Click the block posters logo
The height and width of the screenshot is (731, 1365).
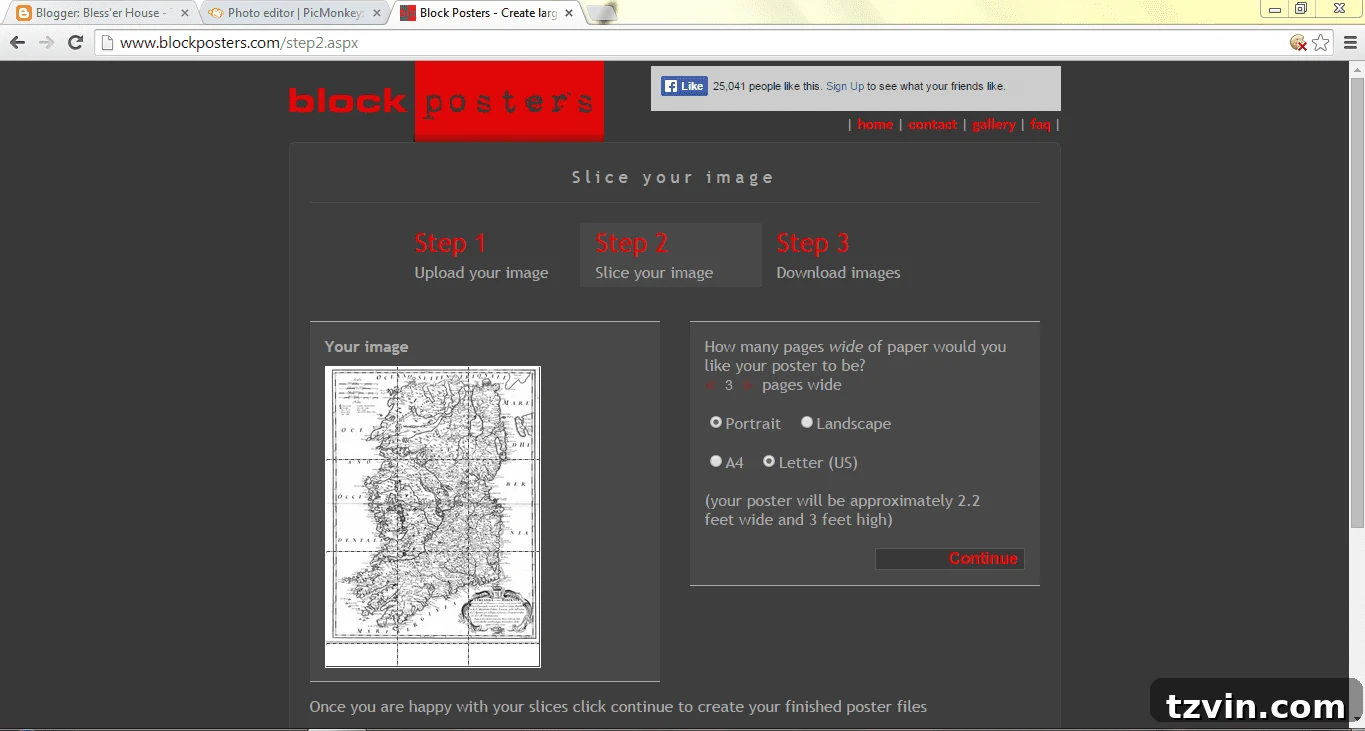click(446, 101)
